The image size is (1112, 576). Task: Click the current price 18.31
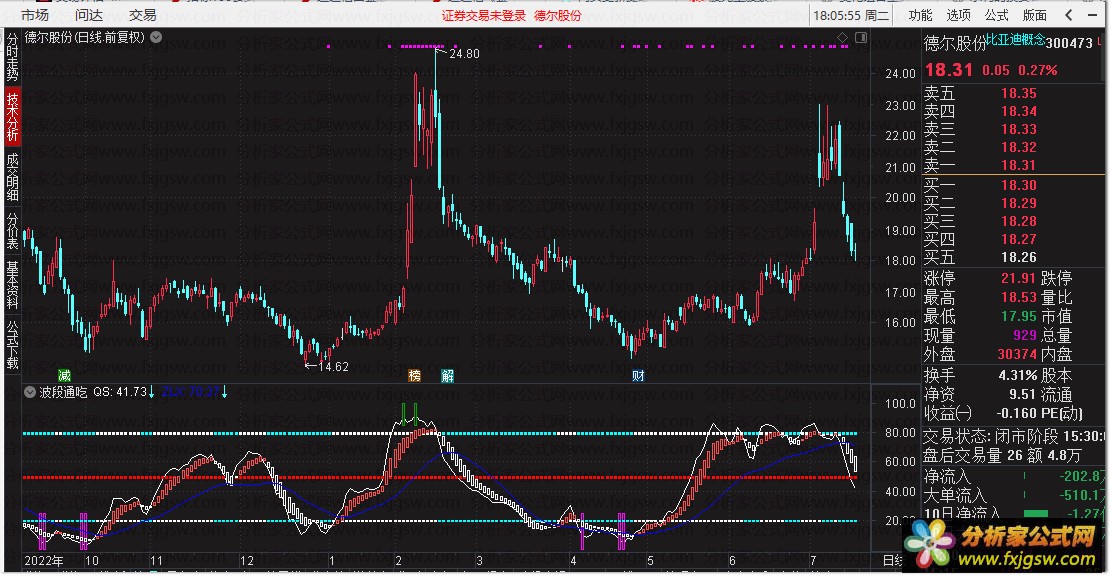[x=947, y=70]
